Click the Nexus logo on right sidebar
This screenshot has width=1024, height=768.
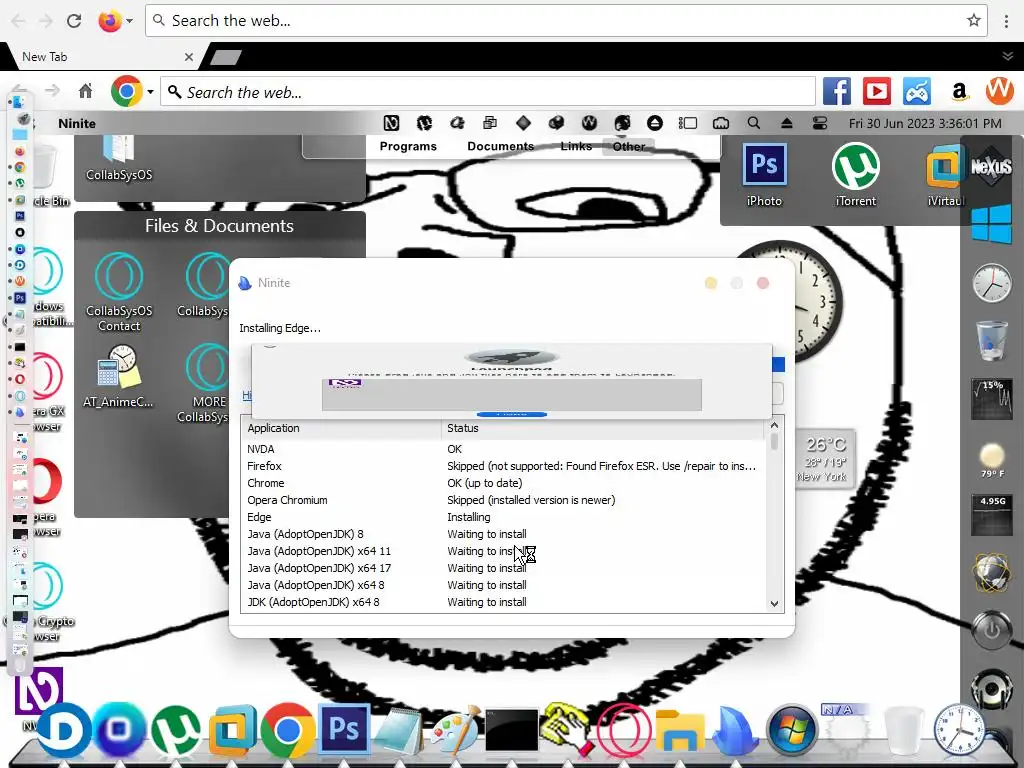pos(991,166)
